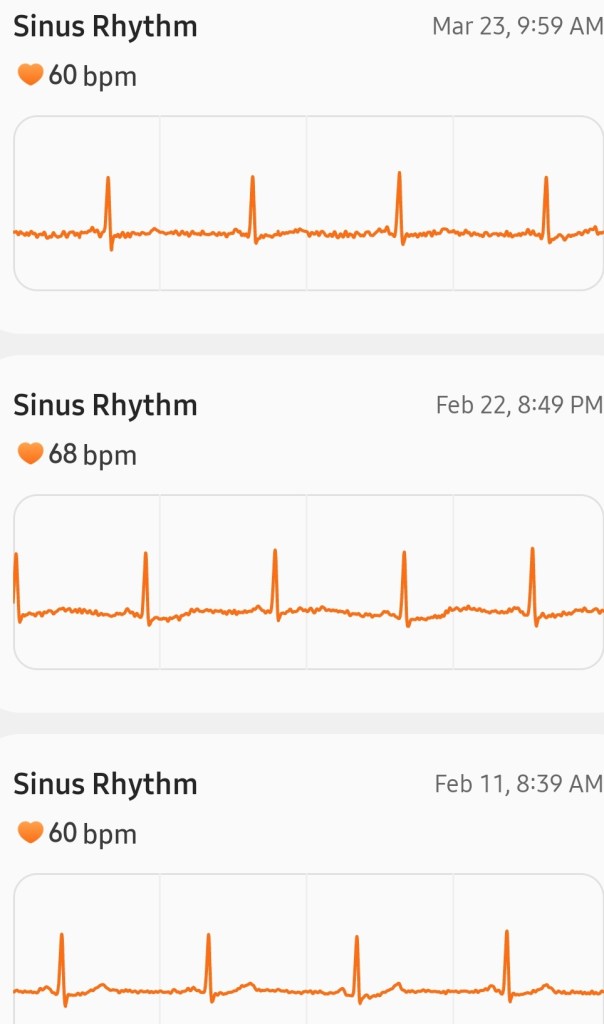This screenshot has width=604, height=1024.
Task: Open the Feb 11 Sinus Rhythm title
Action: [105, 784]
